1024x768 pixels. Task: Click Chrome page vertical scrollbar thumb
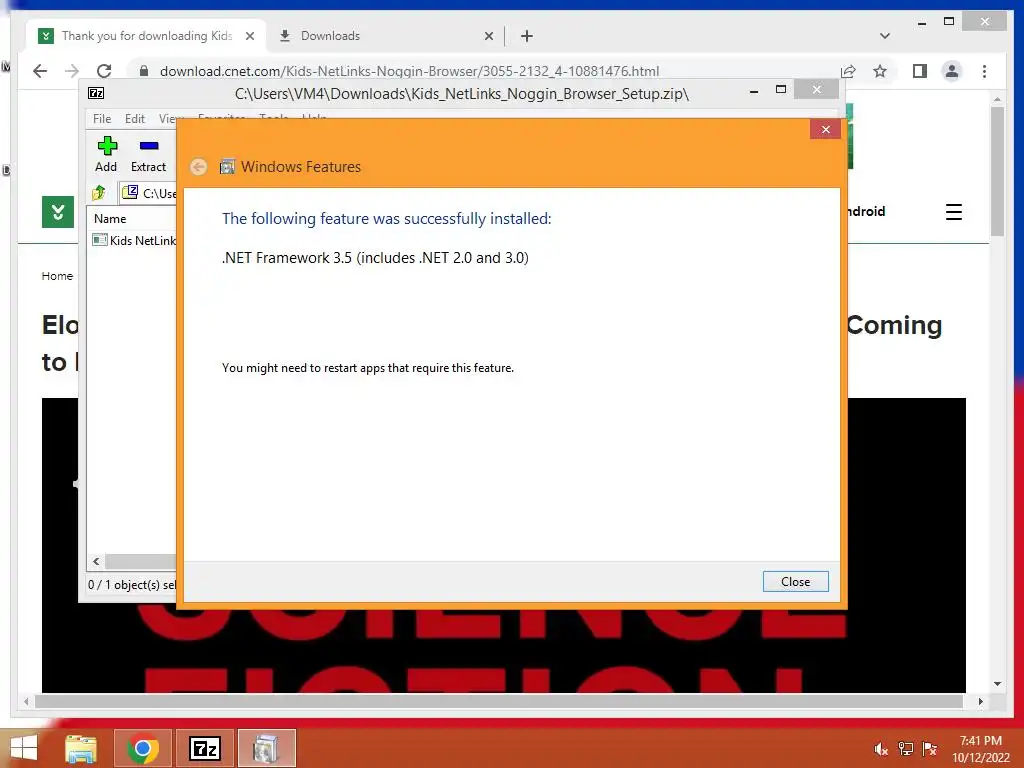(997, 171)
